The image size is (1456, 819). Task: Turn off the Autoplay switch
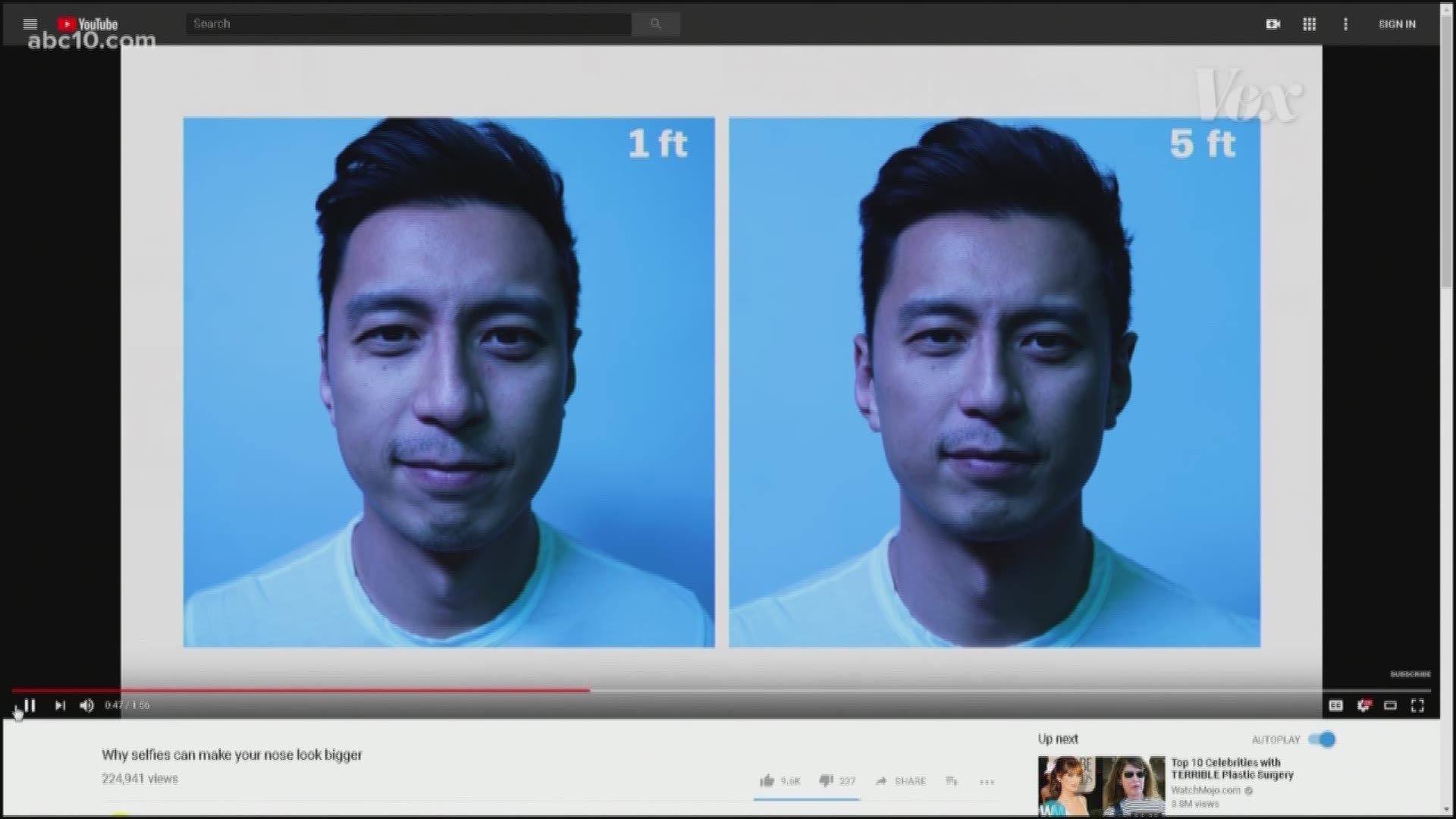click(x=1323, y=739)
